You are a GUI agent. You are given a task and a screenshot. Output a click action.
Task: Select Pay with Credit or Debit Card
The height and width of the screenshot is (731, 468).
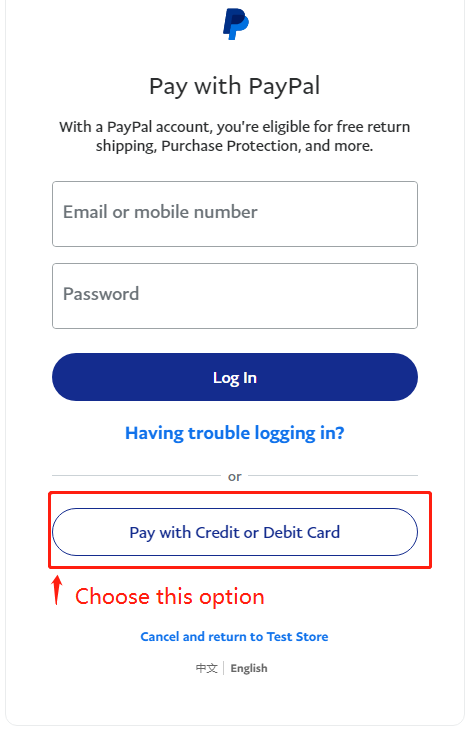click(235, 532)
